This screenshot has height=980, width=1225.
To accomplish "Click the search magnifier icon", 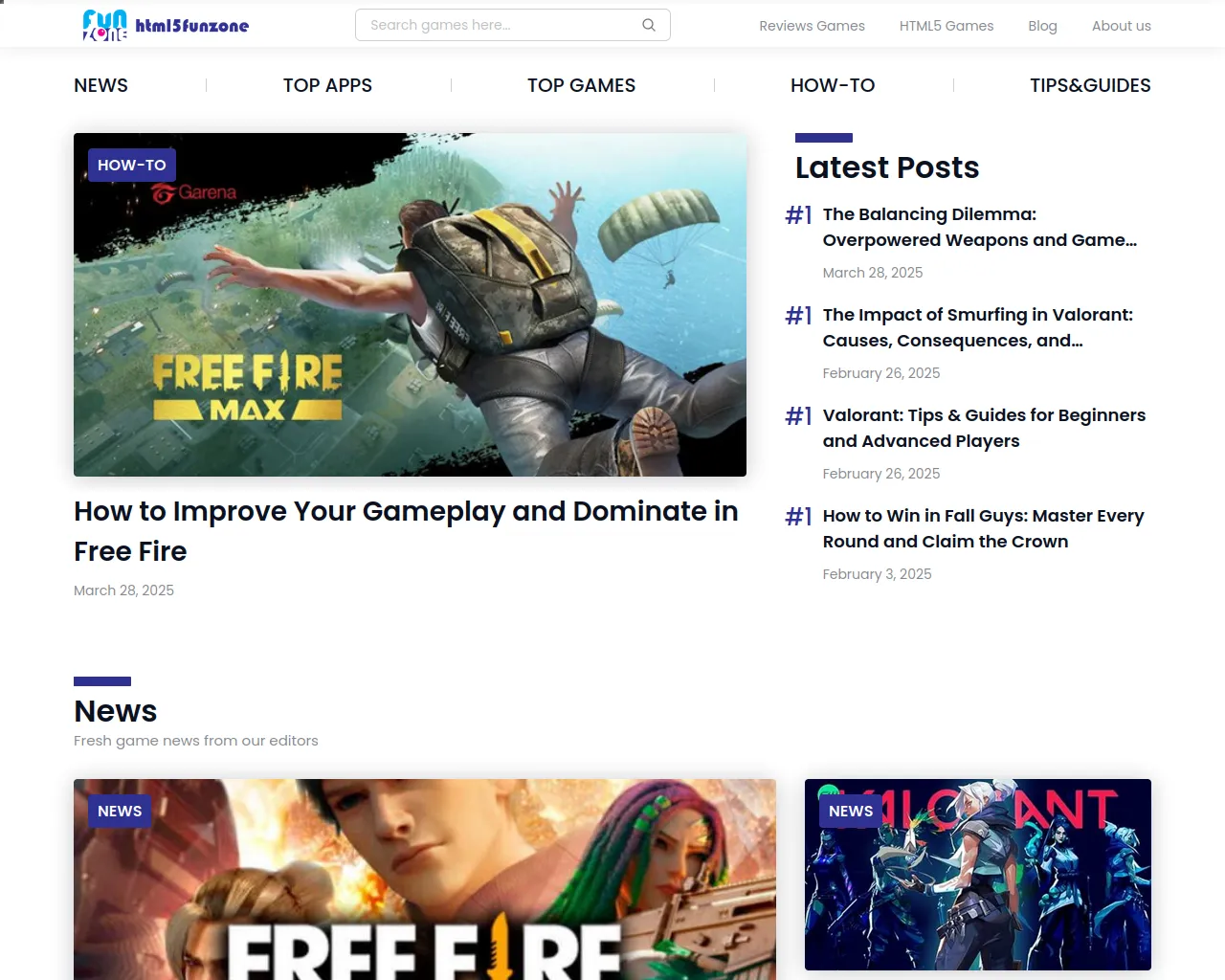I will [649, 25].
